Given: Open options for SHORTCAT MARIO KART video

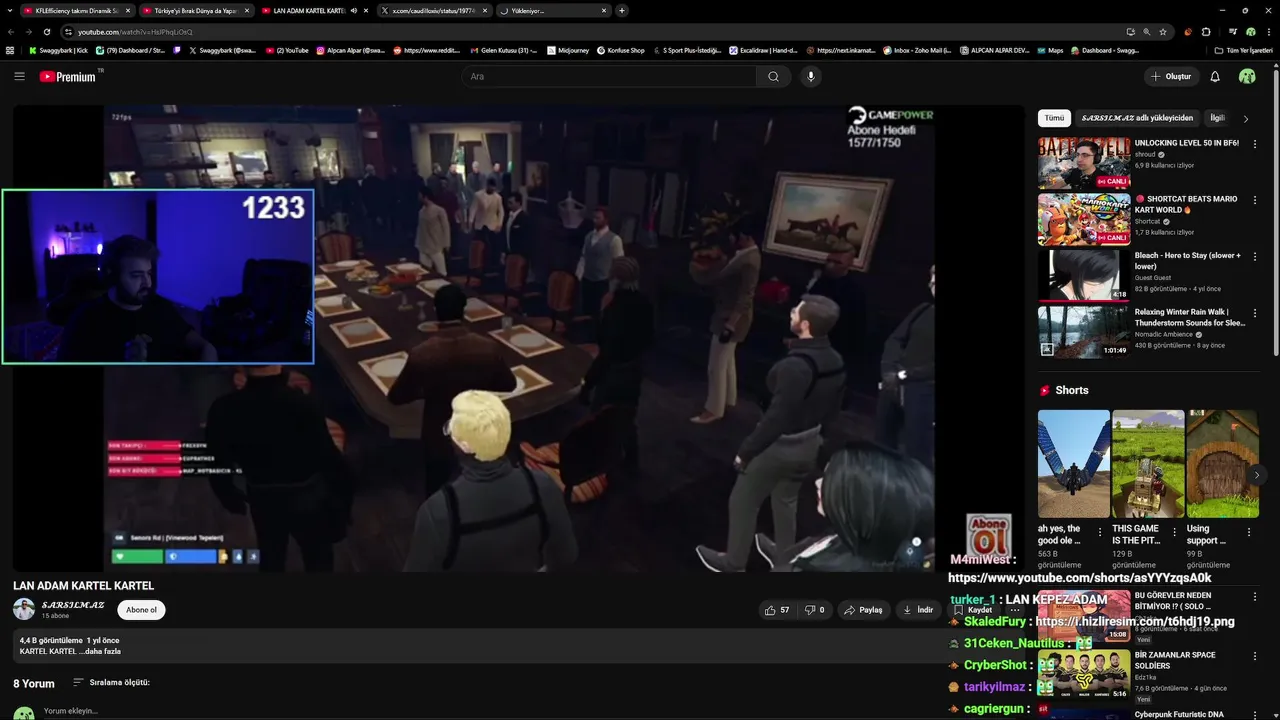Looking at the screenshot, I should [x=1255, y=200].
